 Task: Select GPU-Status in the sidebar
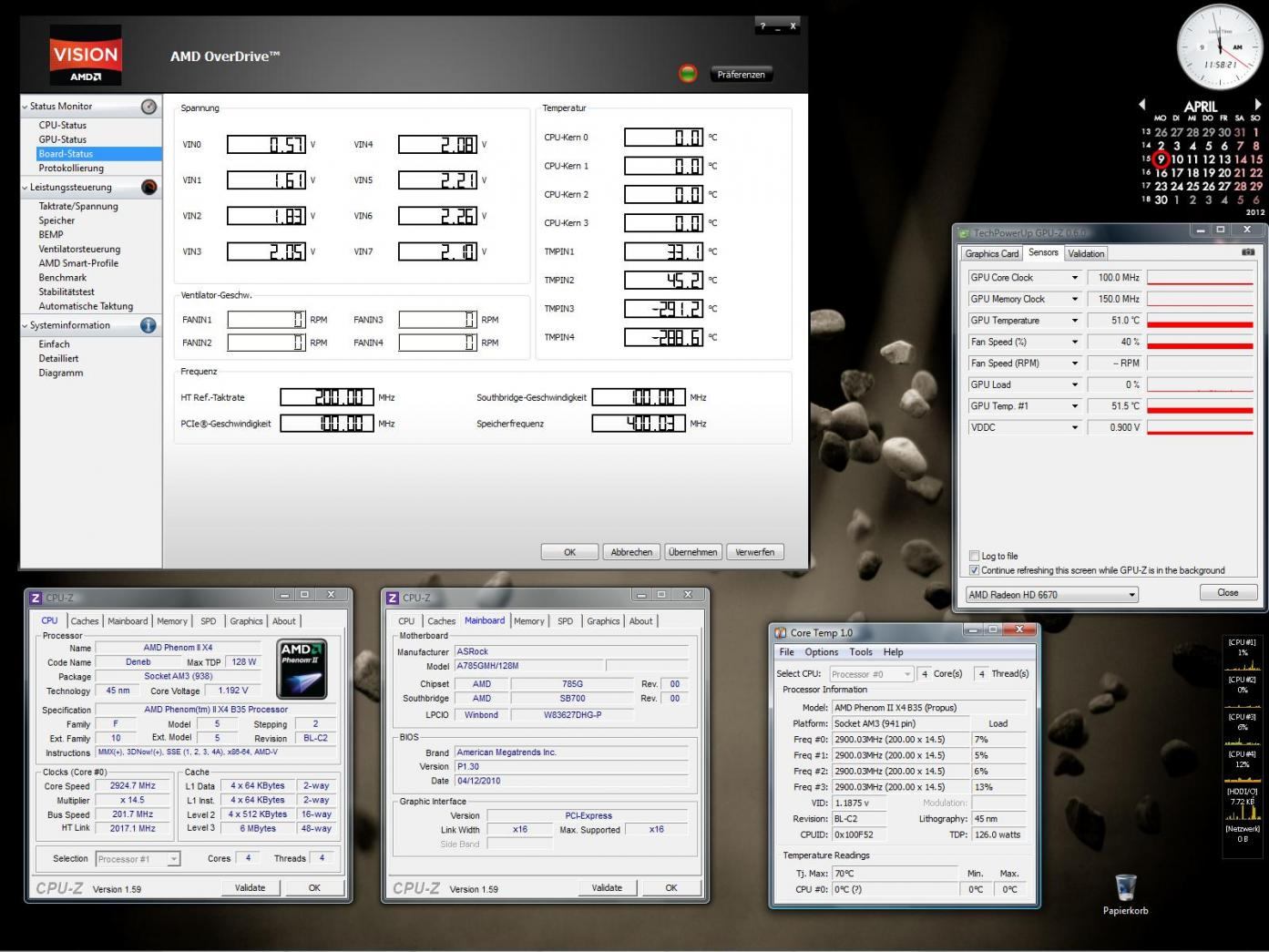point(63,139)
